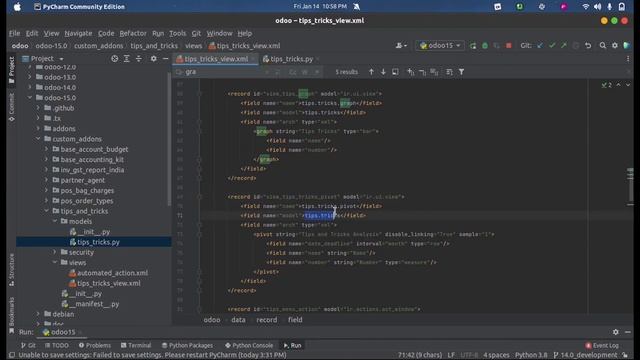
Task: Click Python 3.8 interpreter in status bar
Action: click(x=531, y=355)
